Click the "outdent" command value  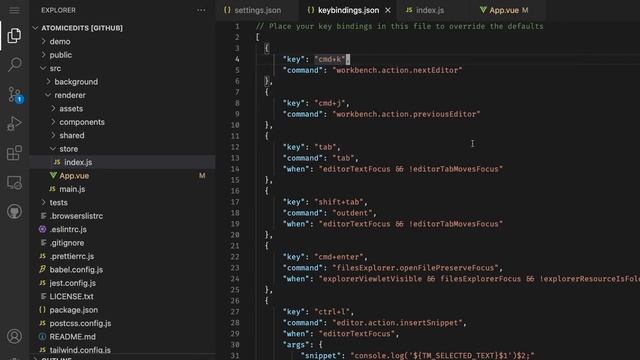click(352, 213)
